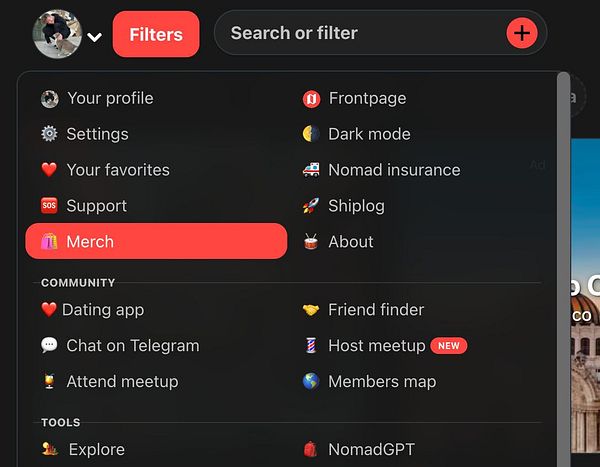The width and height of the screenshot is (600, 467).
Task: Open Chat on Telegram link
Action: pyautogui.click(x=121, y=346)
